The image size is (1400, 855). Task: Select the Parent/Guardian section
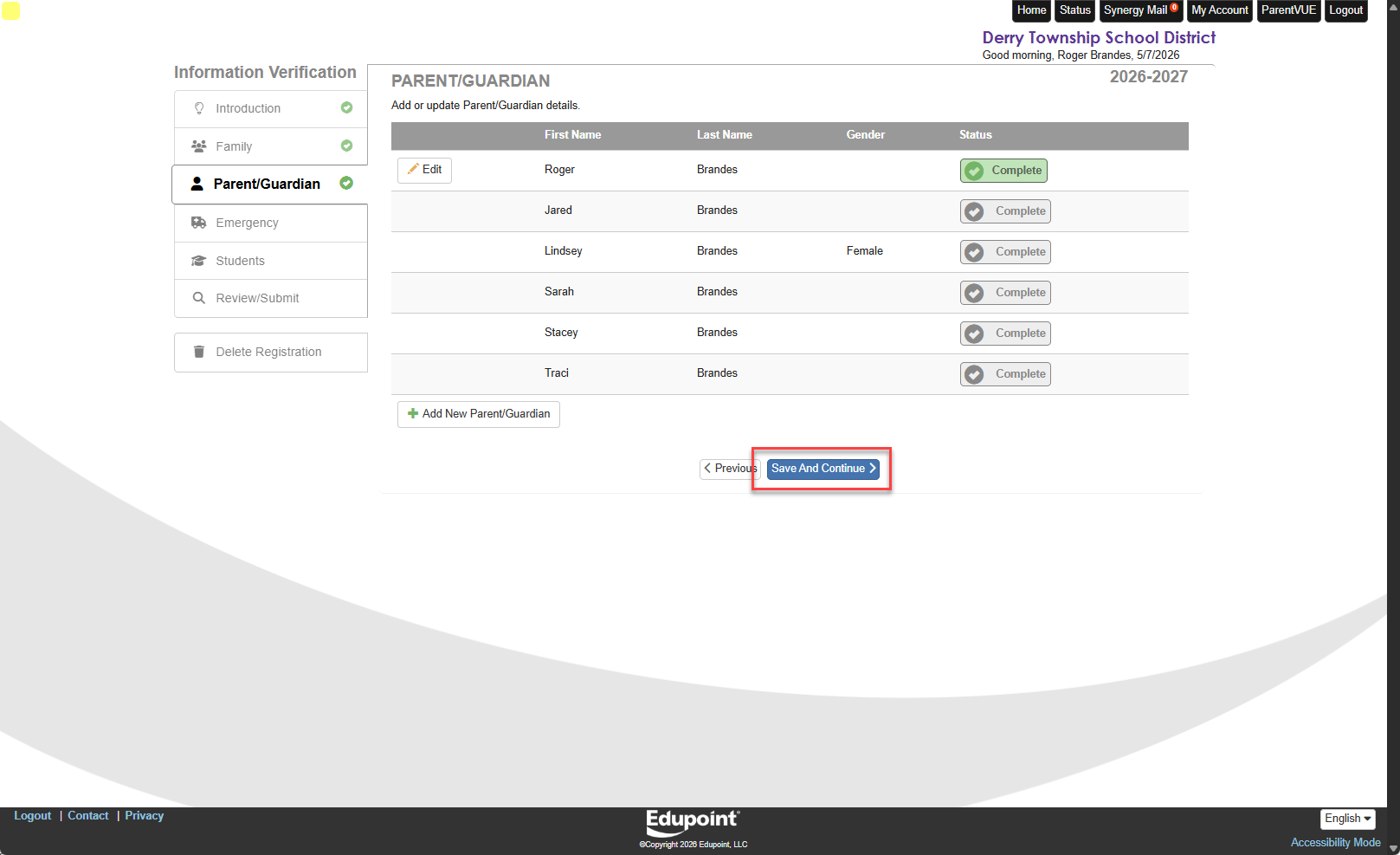[270, 184]
